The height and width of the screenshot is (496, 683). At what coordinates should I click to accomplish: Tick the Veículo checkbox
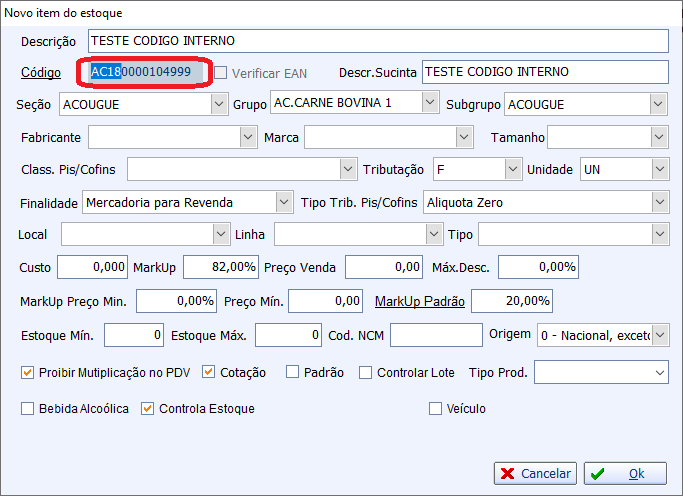tap(435, 408)
